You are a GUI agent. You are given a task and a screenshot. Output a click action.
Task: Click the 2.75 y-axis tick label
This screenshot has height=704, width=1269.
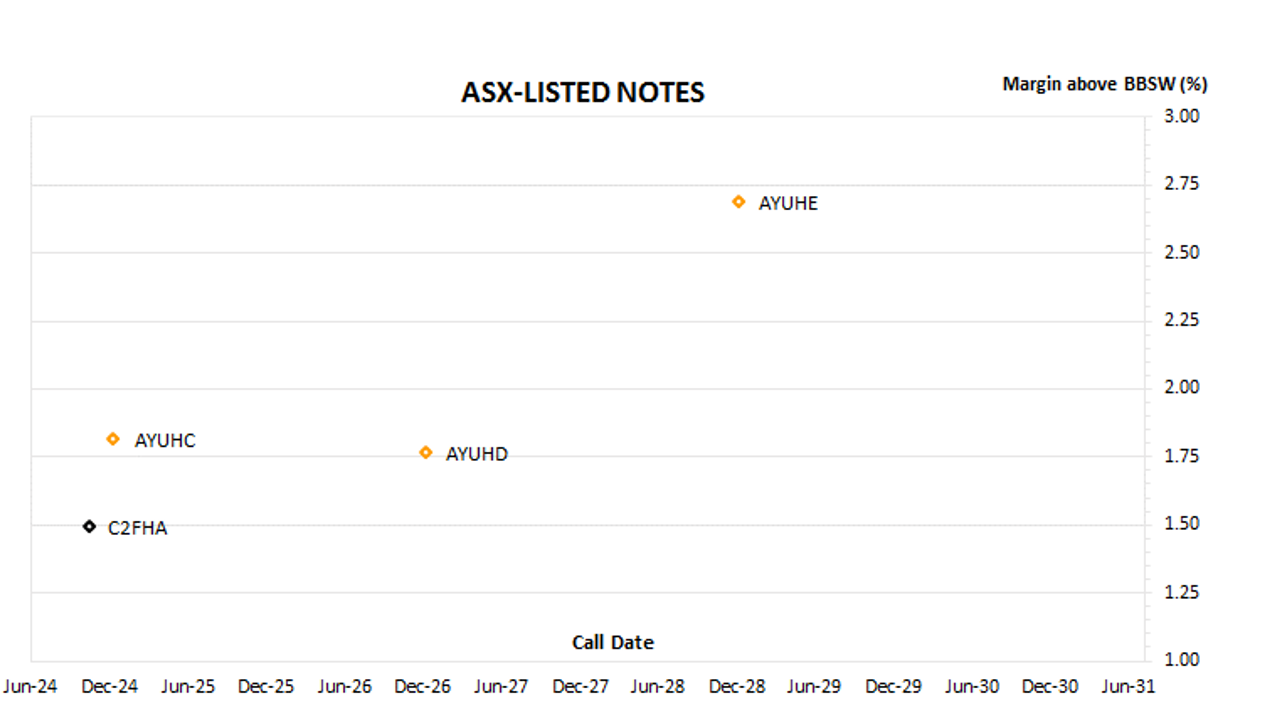(x=1181, y=184)
